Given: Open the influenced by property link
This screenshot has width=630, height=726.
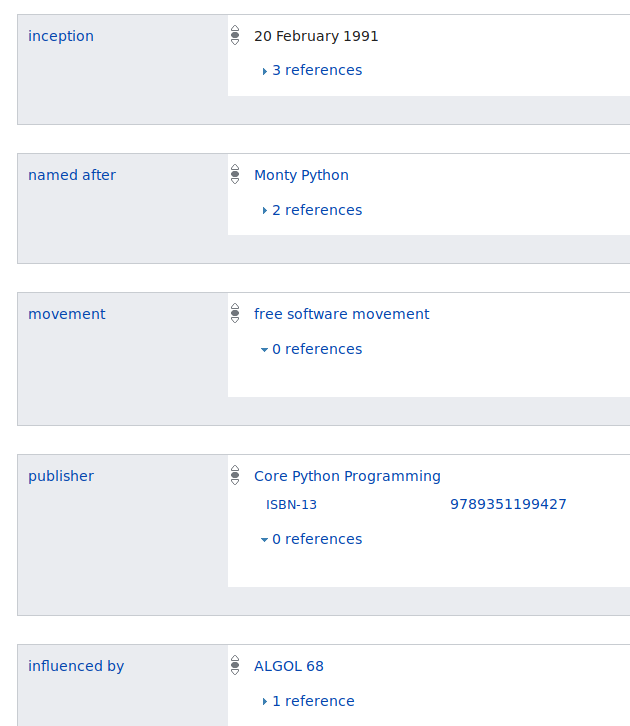Looking at the screenshot, I should pyautogui.click(x=76, y=666).
